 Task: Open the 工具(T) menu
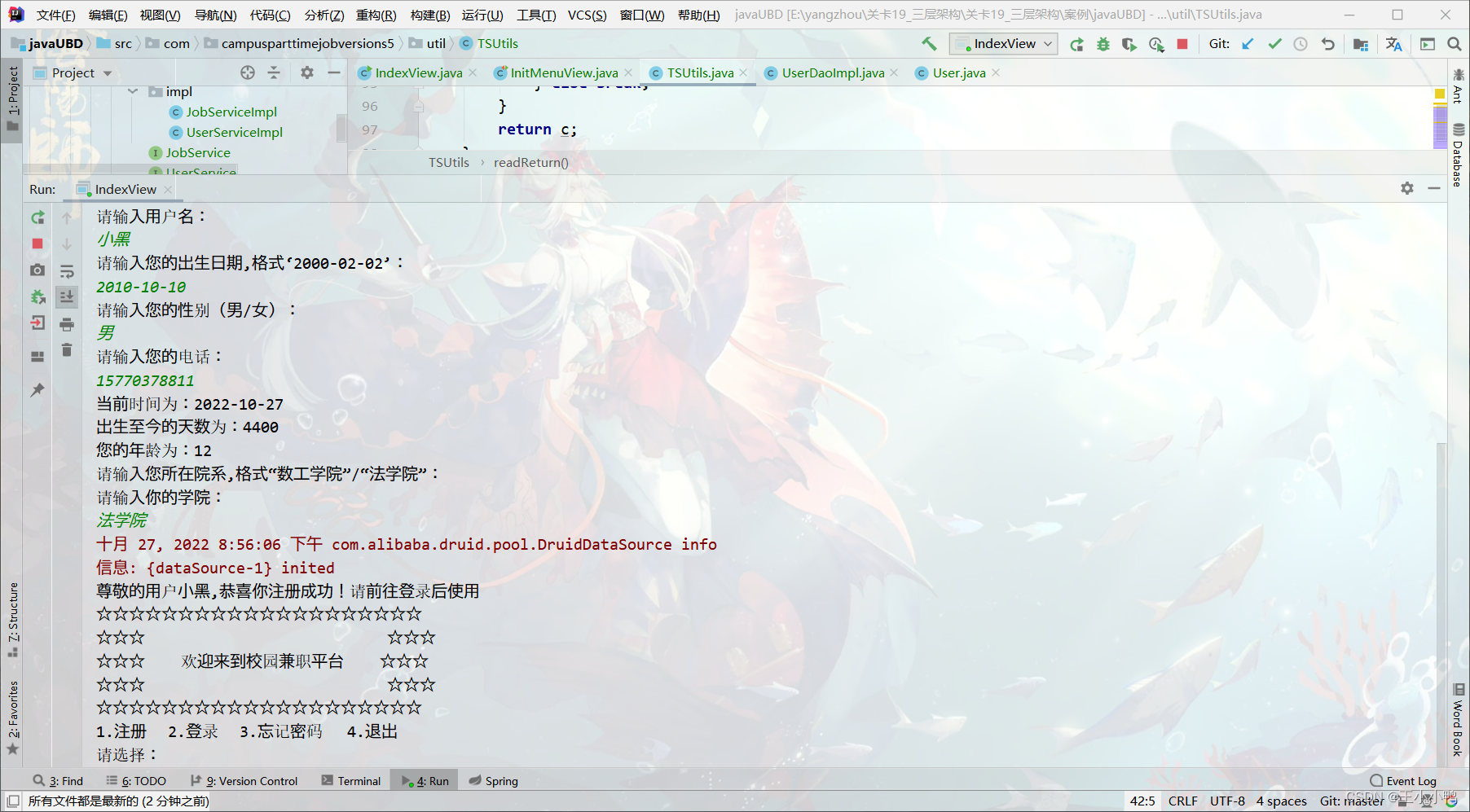536,15
